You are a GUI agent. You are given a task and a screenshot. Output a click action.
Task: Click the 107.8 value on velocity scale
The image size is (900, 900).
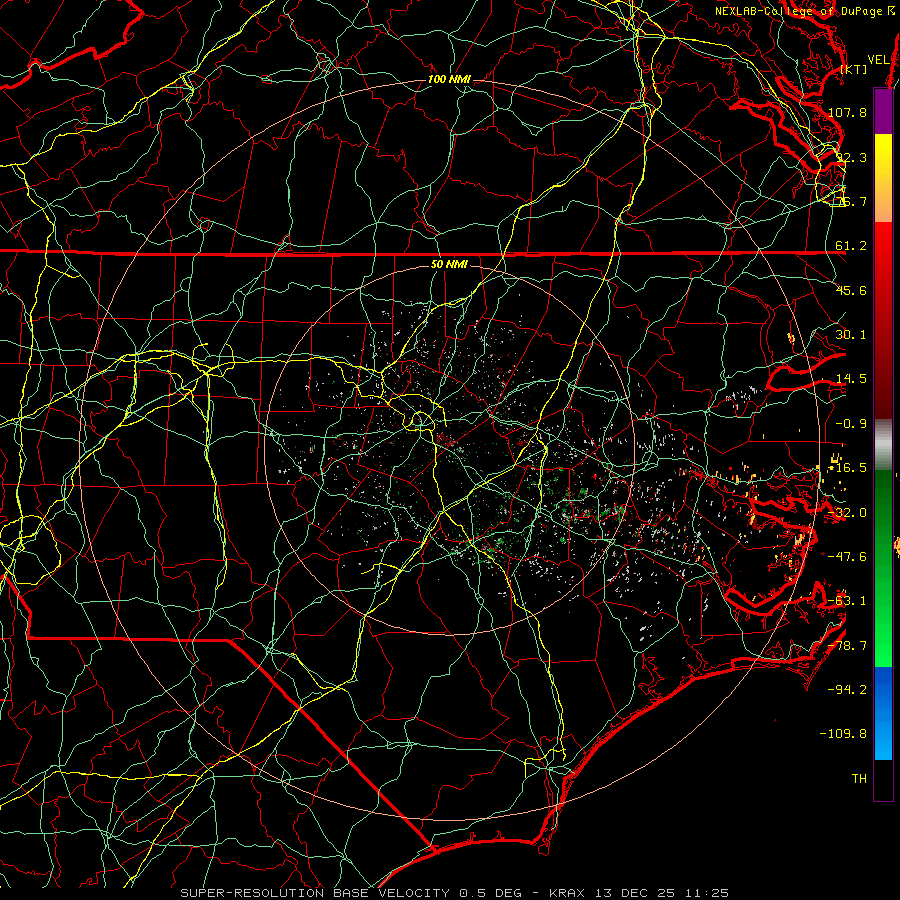[847, 112]
